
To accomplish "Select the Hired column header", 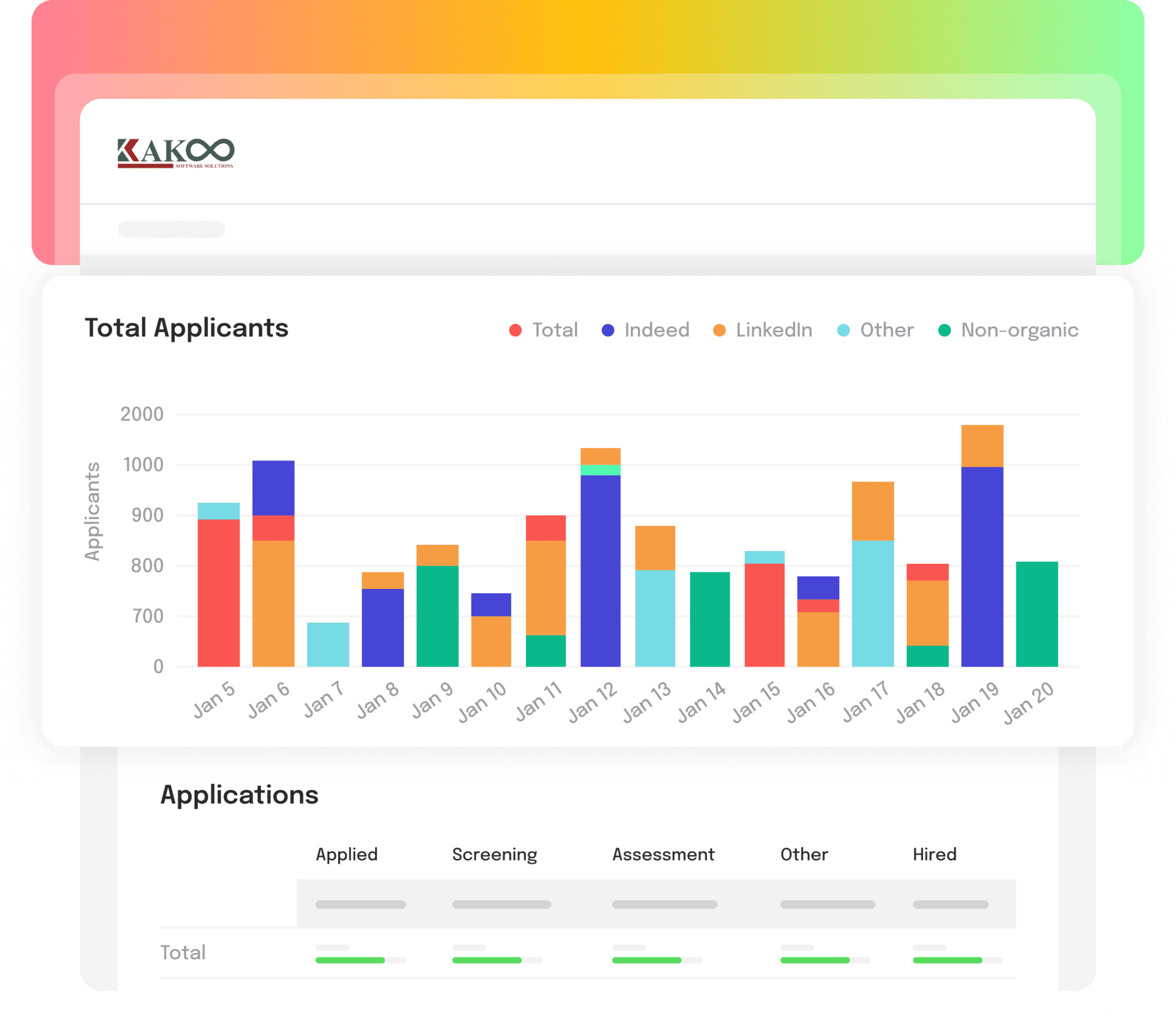I will (935, 854).
